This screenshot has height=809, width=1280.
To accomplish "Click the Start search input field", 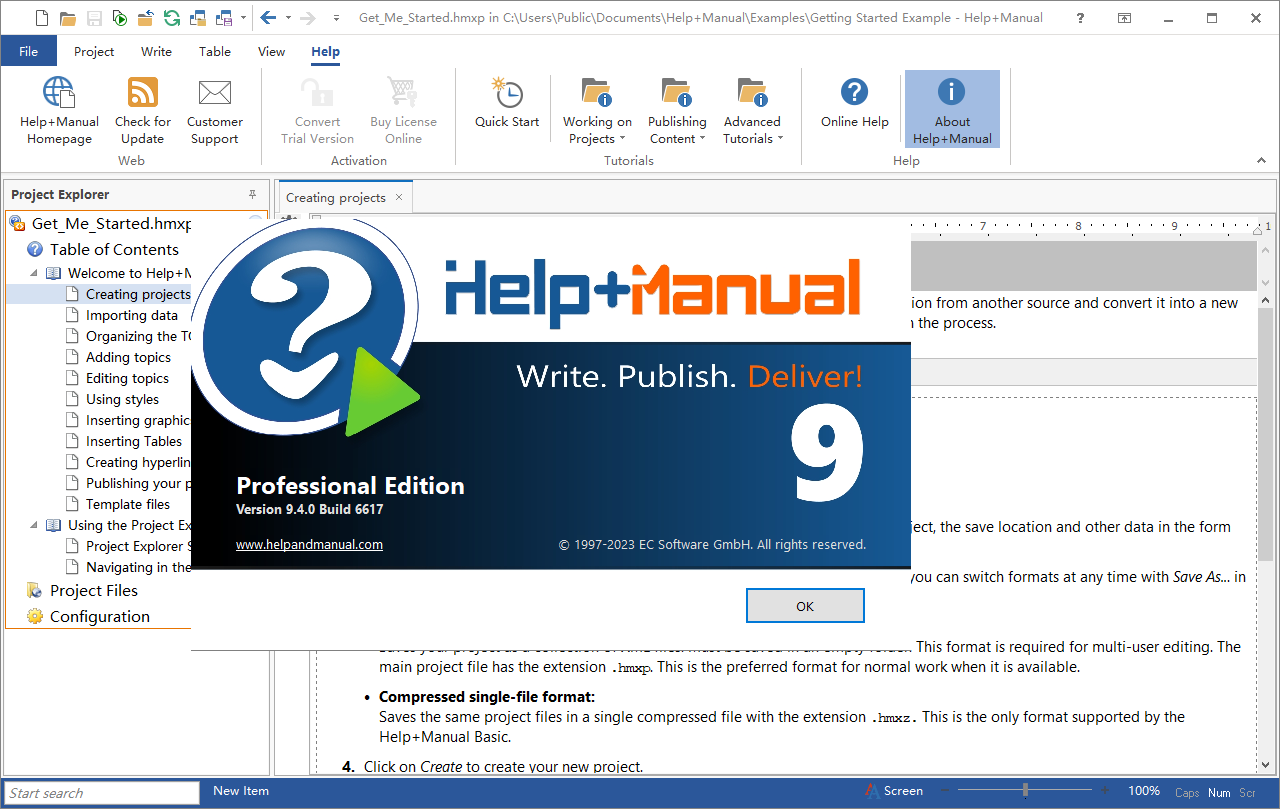I will (x=100, y=793).
